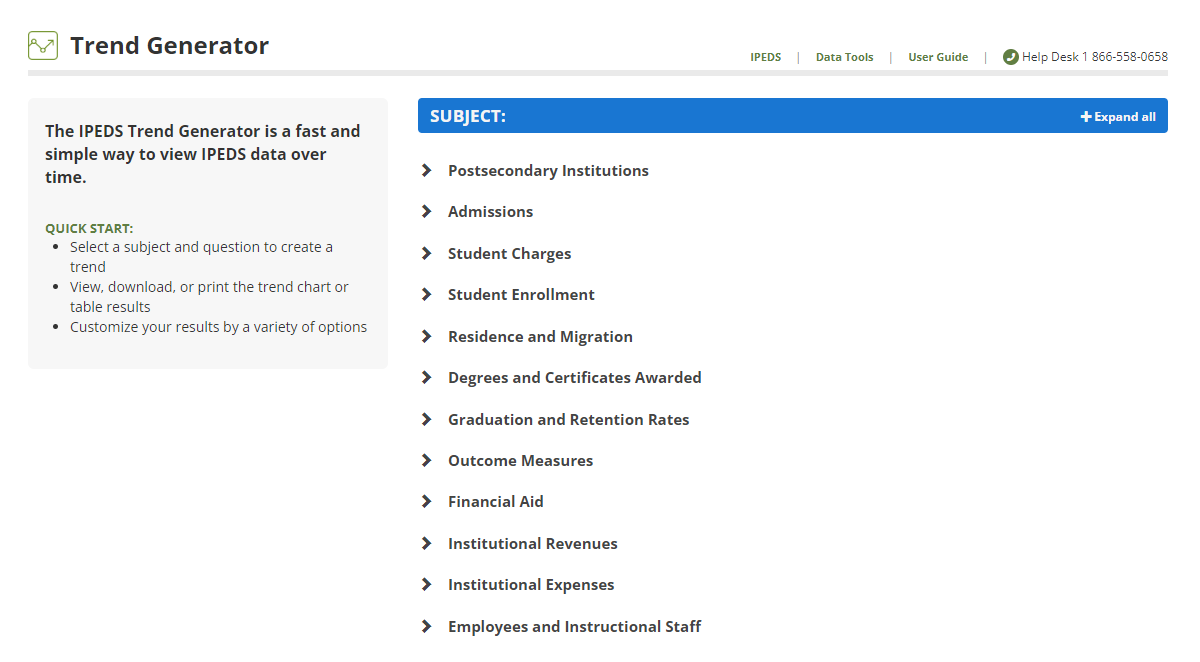Click the plus icon in Expand all
1200x662 pixels.
pyautogui.click(x=1086, y=117)
